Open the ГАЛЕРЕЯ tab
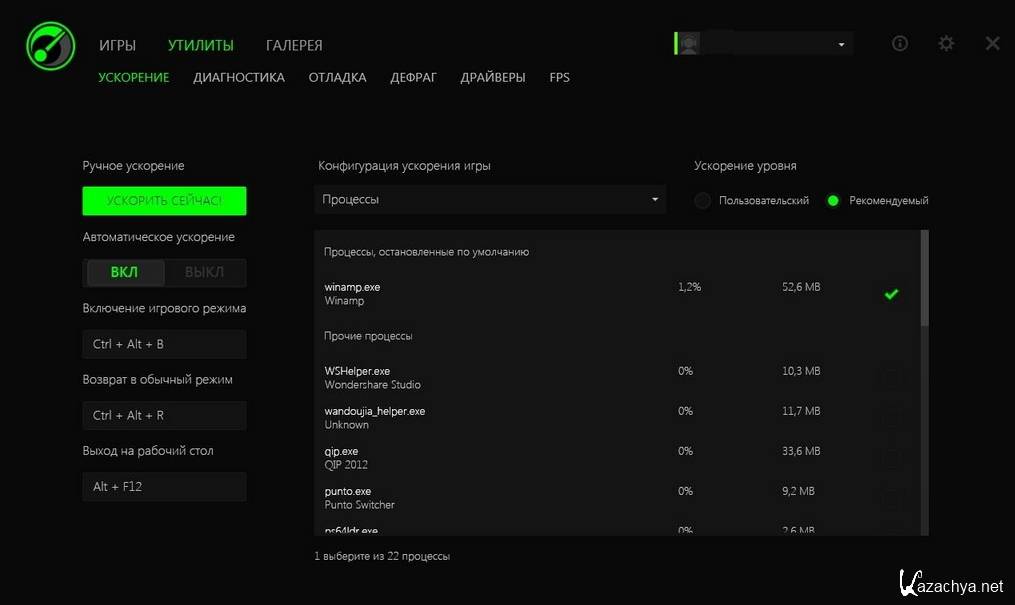 click(294, 46)
